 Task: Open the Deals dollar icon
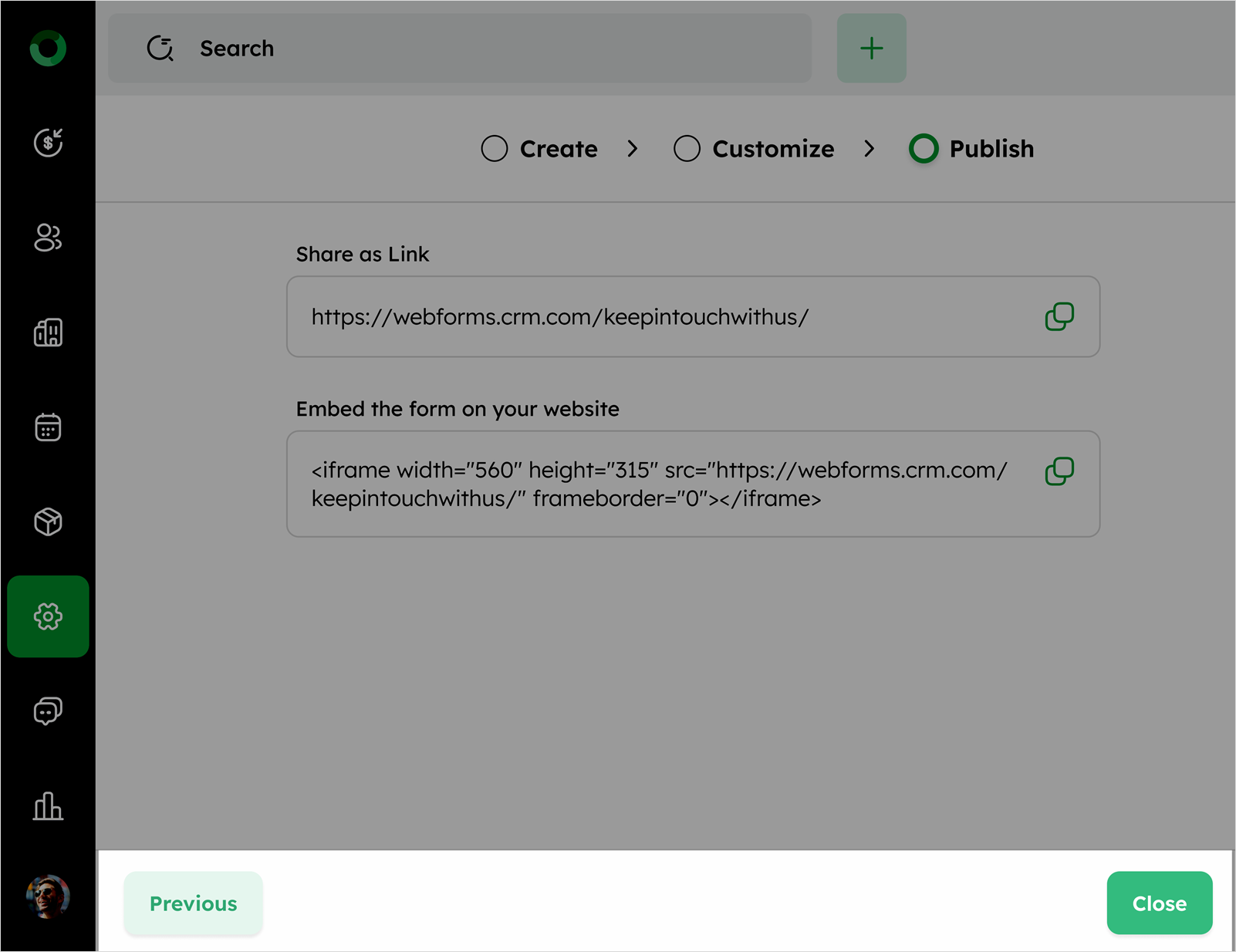pos(48,143)
